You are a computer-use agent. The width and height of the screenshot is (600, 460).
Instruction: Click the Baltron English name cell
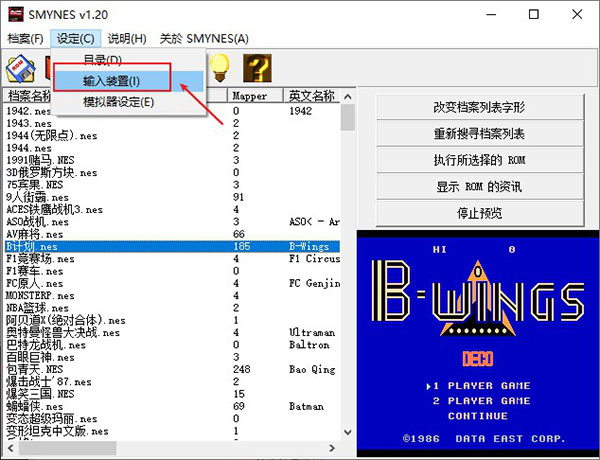309,345
